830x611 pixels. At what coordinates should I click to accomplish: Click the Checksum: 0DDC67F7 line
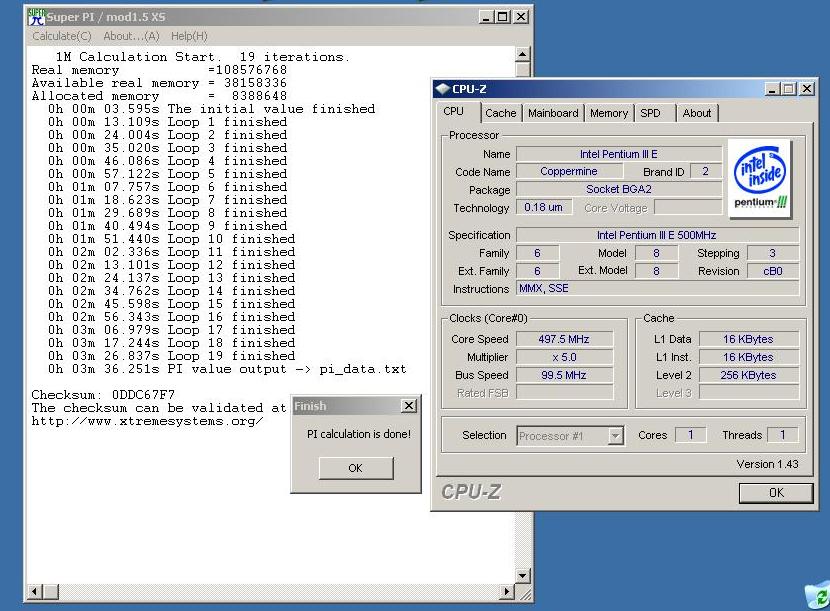coord(103,395)
